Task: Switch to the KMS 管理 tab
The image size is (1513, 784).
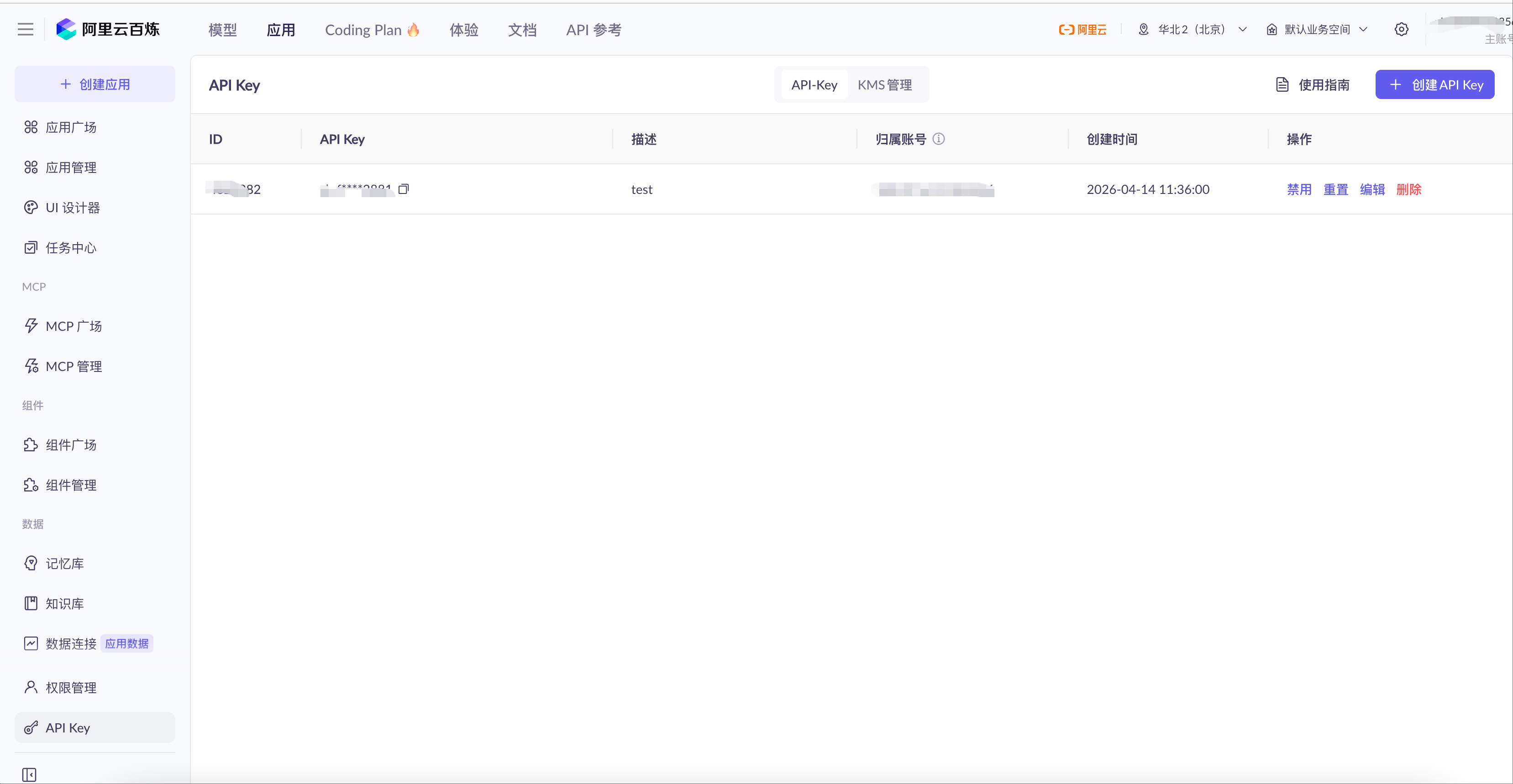Action: (x=884, y=85)
